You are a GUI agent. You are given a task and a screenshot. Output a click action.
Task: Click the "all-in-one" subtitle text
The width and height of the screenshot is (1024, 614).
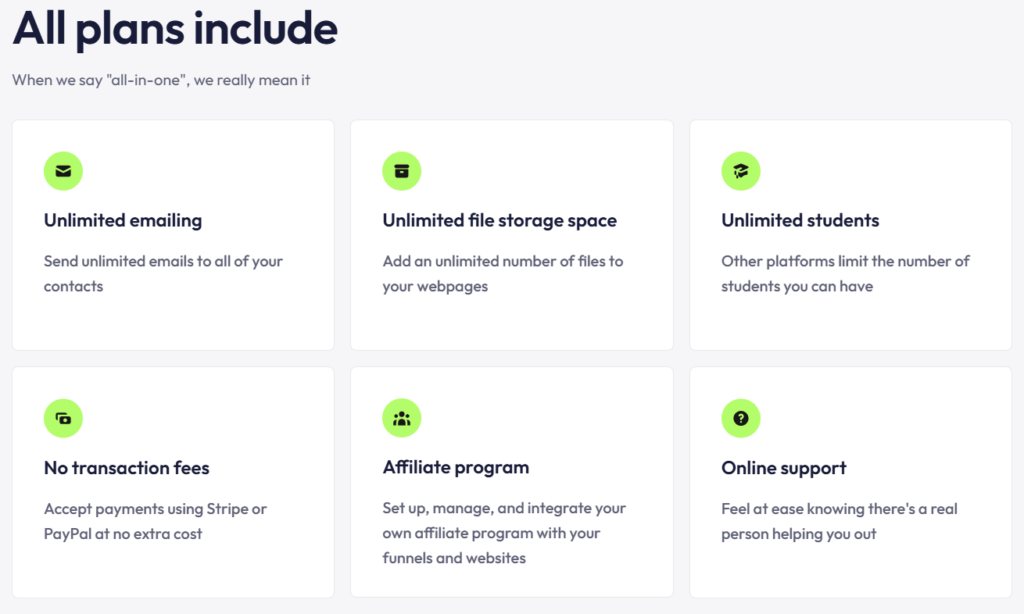point(161,80)
